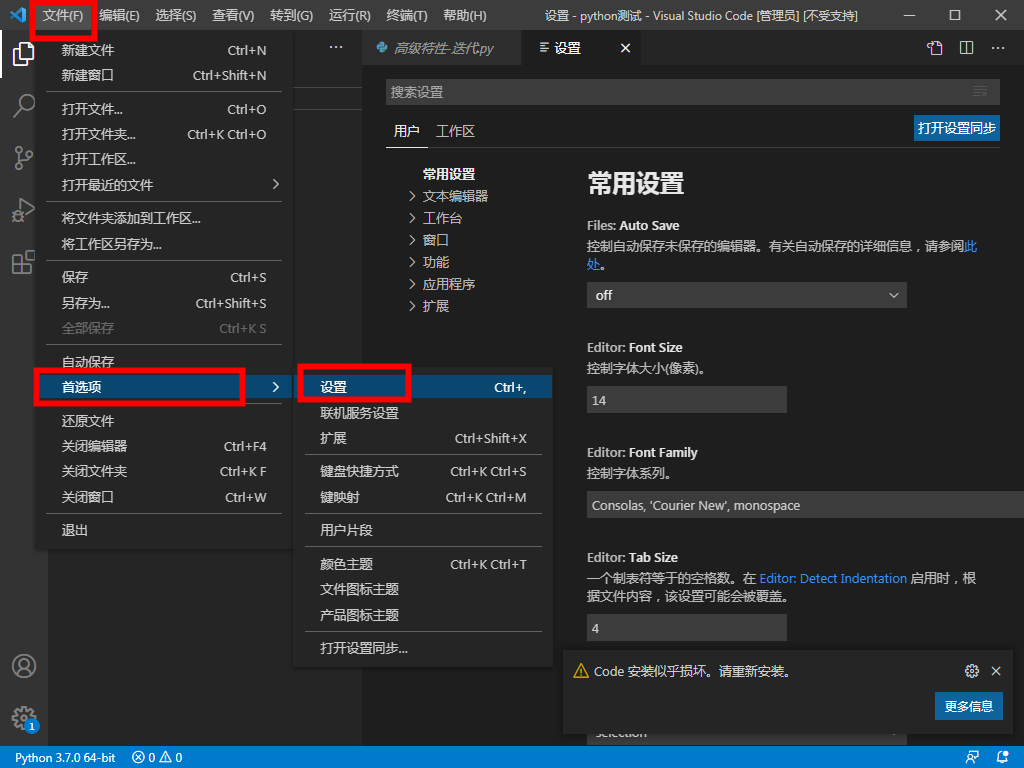Open the Extensions view in activity bar
Screen dimensions: 1024x768
pyautogui.click(x=24, y=262)
